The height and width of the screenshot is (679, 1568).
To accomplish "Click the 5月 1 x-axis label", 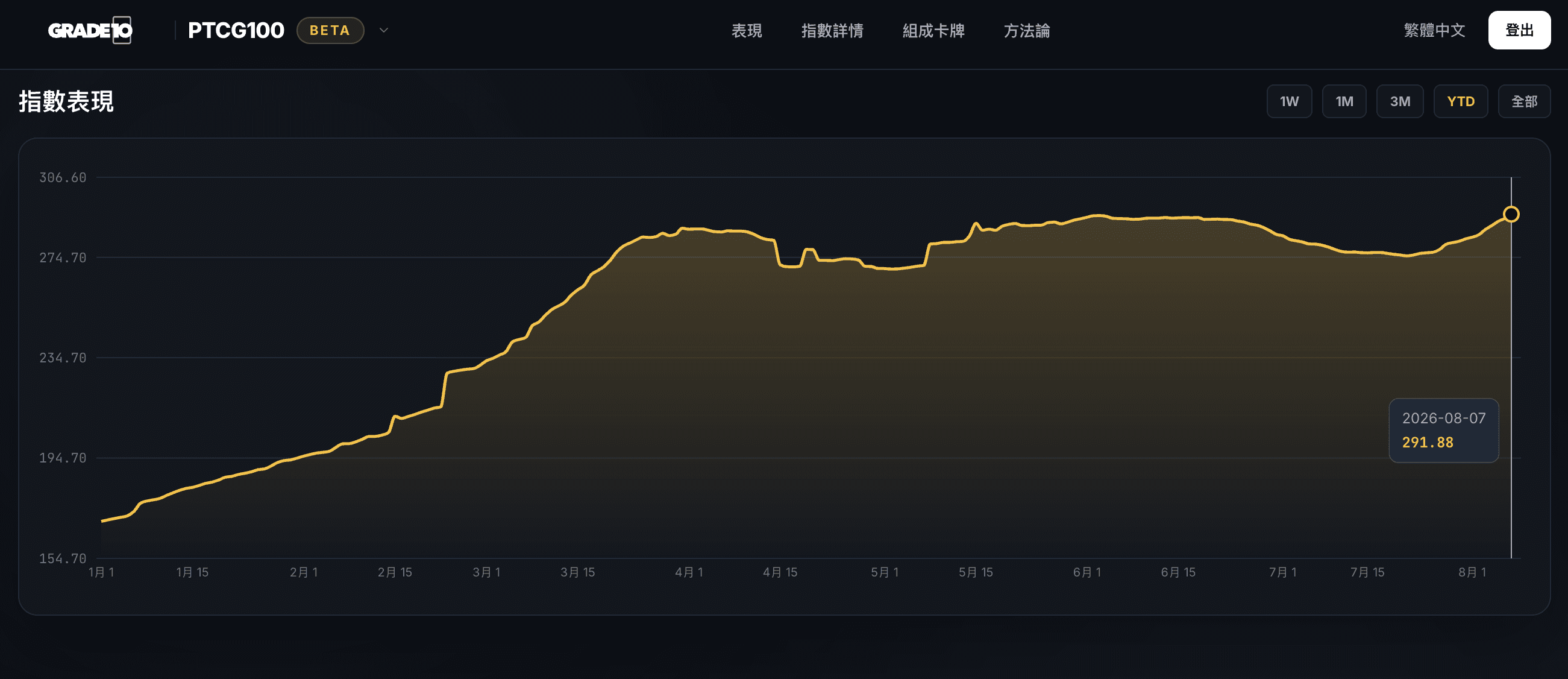I will coord(885,572).
